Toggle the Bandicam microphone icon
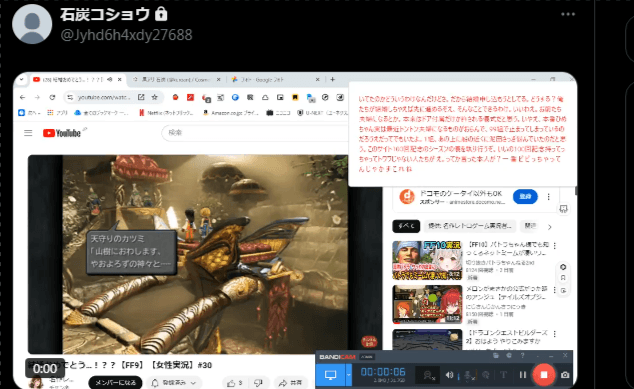This screenshot has height=389, width=634. (x=467, y=376)
